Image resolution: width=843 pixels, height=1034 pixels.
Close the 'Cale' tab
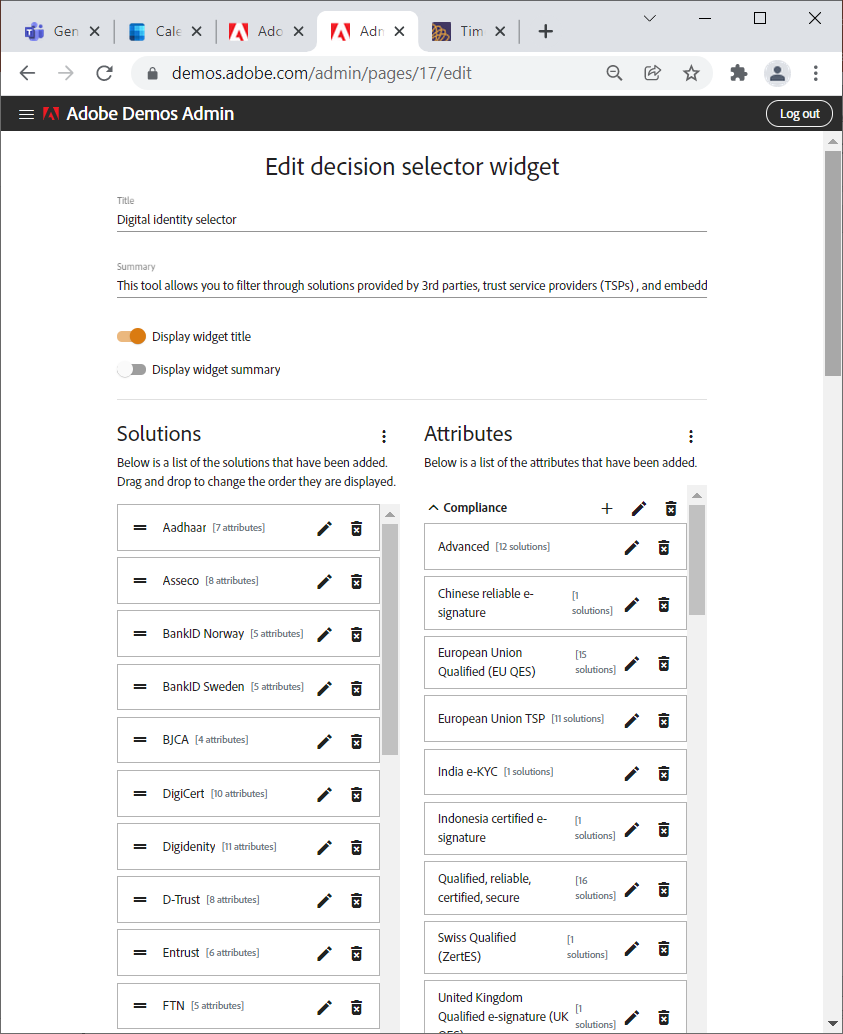pos(197,31)
